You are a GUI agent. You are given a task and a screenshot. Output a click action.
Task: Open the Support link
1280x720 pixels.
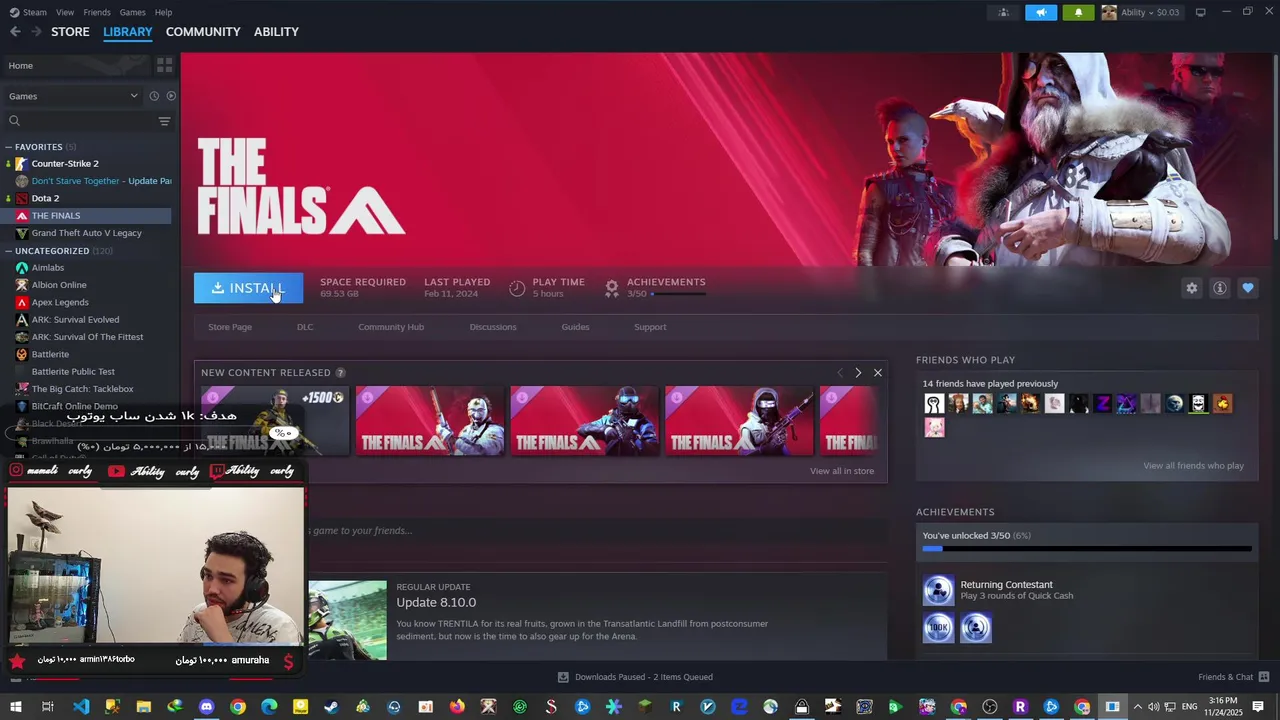coord(650,327)
